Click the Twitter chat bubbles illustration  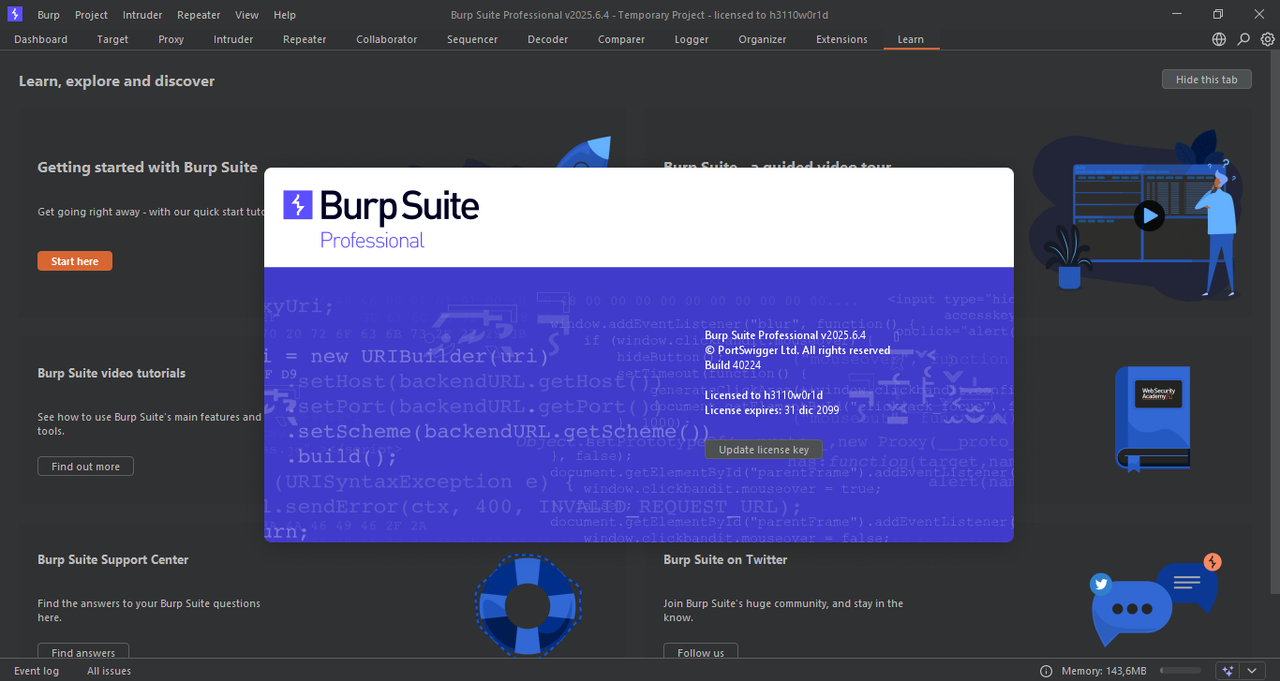pos(1155,600)
